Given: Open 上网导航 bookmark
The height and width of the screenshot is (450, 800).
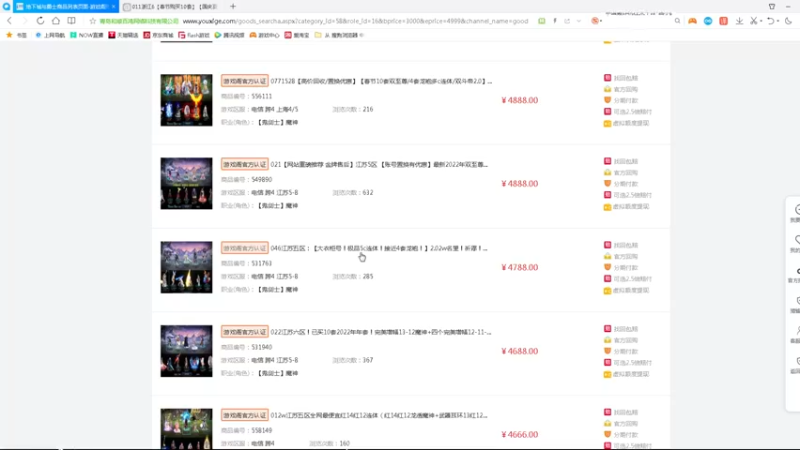Looking at the screenshot, I should [x=50, y=35].
